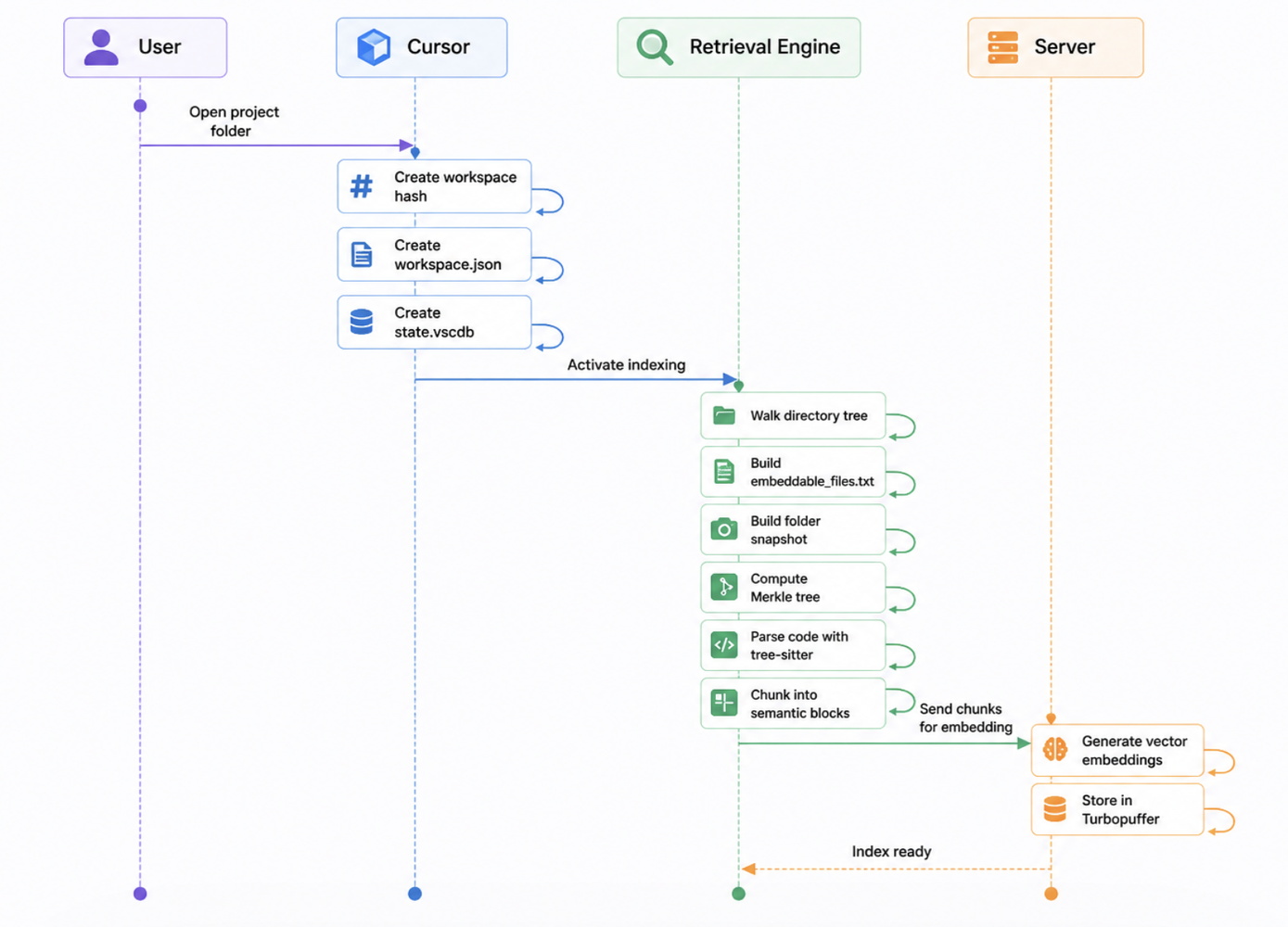
Task: Select the "Index ready" return message label
Action: (x=892, y=852)
